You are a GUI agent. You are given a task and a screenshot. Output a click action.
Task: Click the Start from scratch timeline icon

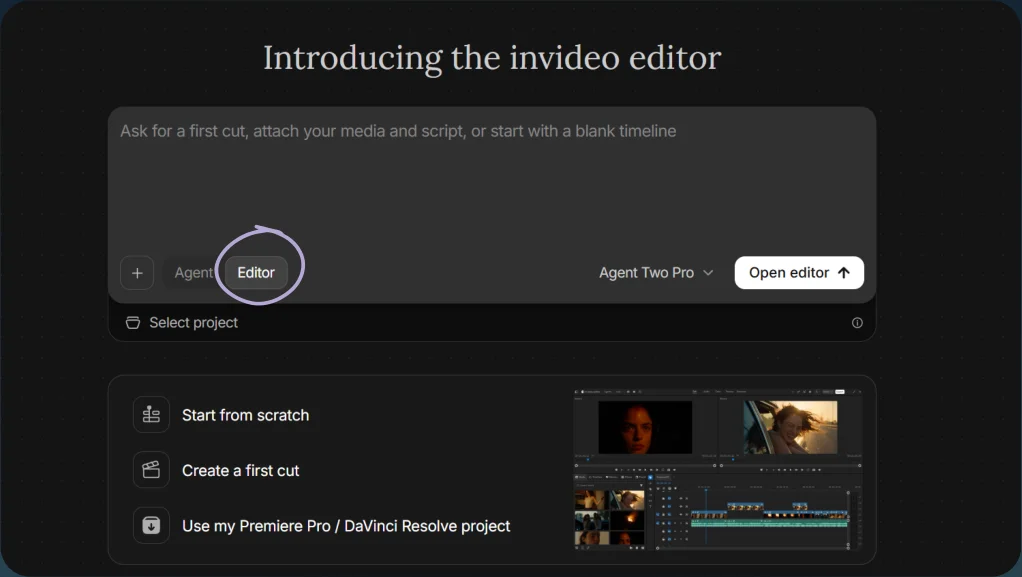151,415
